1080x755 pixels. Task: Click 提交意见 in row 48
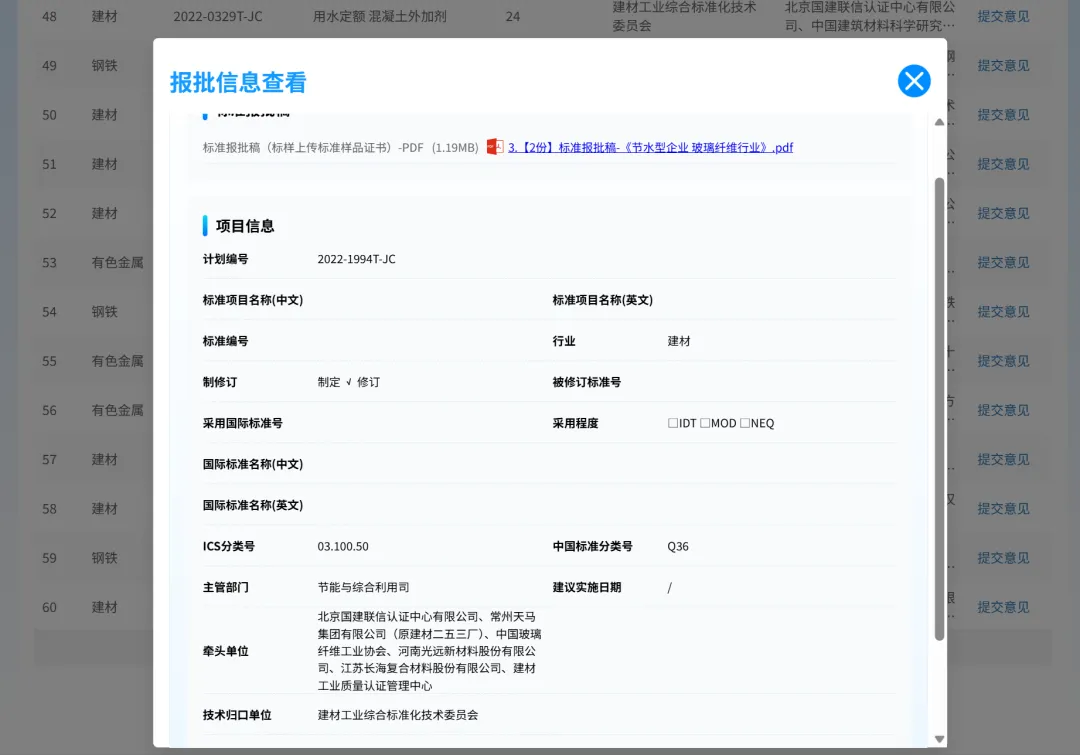click(1003, 17)
